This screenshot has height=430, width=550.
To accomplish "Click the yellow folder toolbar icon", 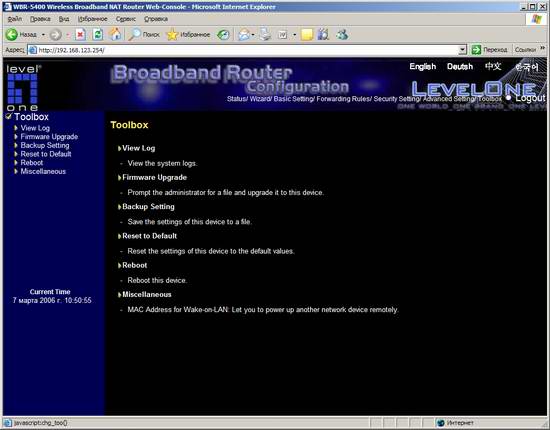I will [x=307, y=35].
